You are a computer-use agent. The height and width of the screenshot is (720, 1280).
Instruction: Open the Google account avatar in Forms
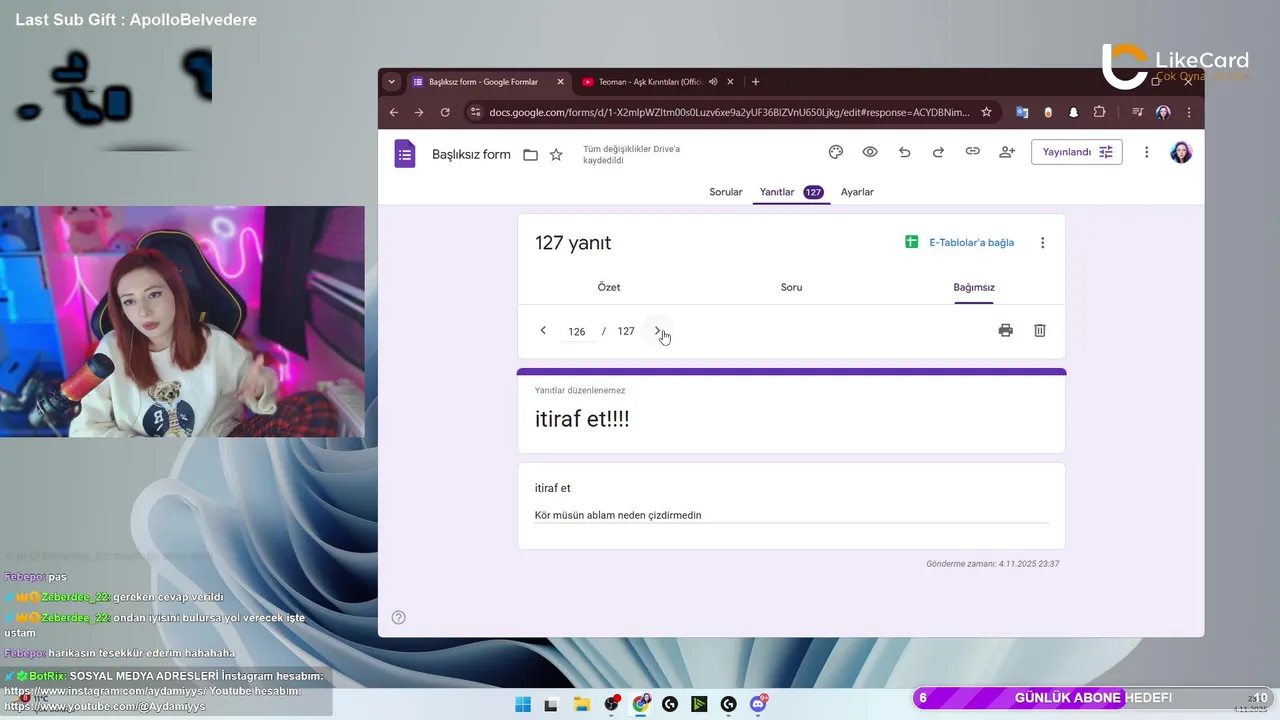click(x=1181, y=152)
